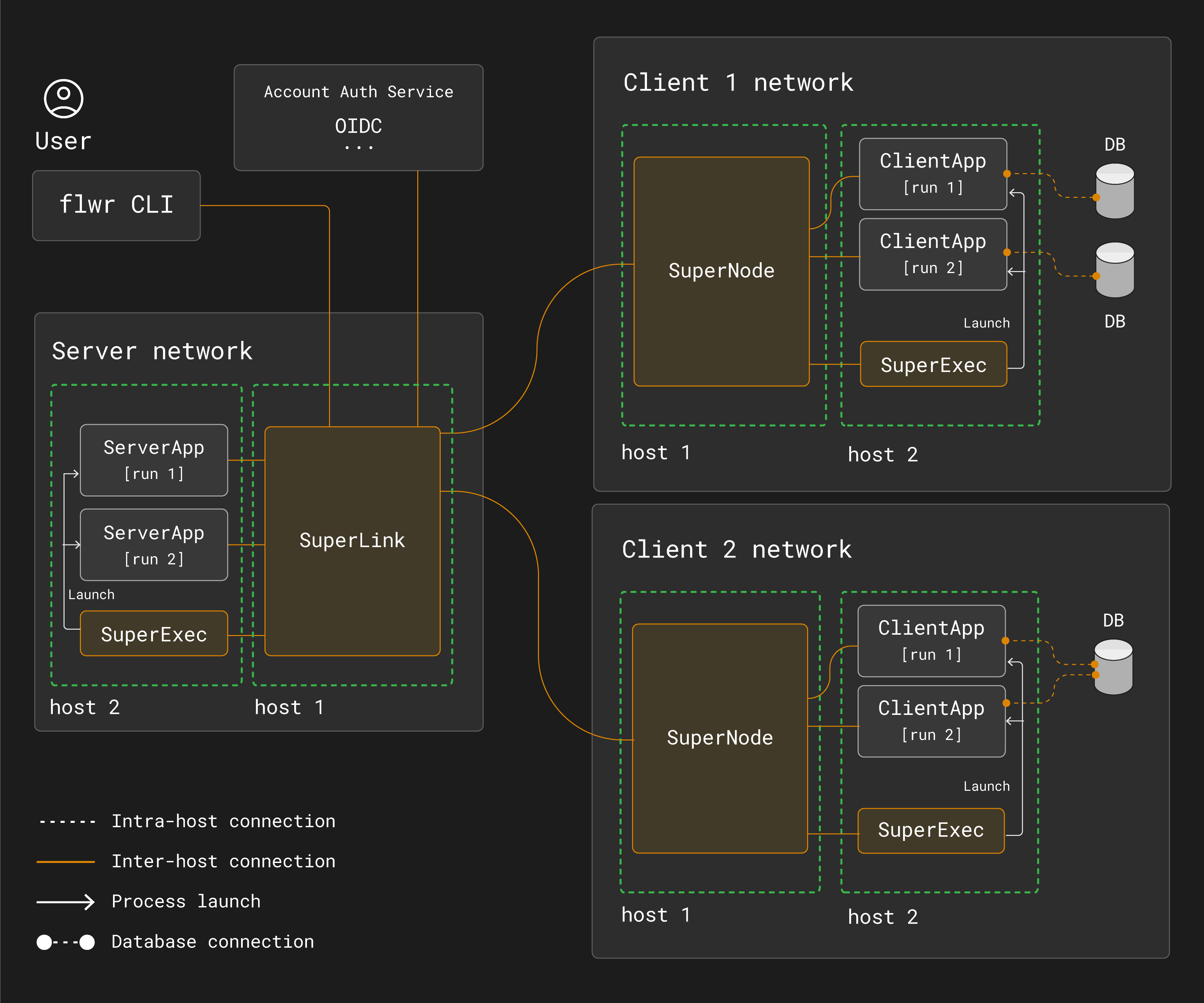
Task: Click the upper DB cylinder in Client 1 network
Action: click(1114, 191)
